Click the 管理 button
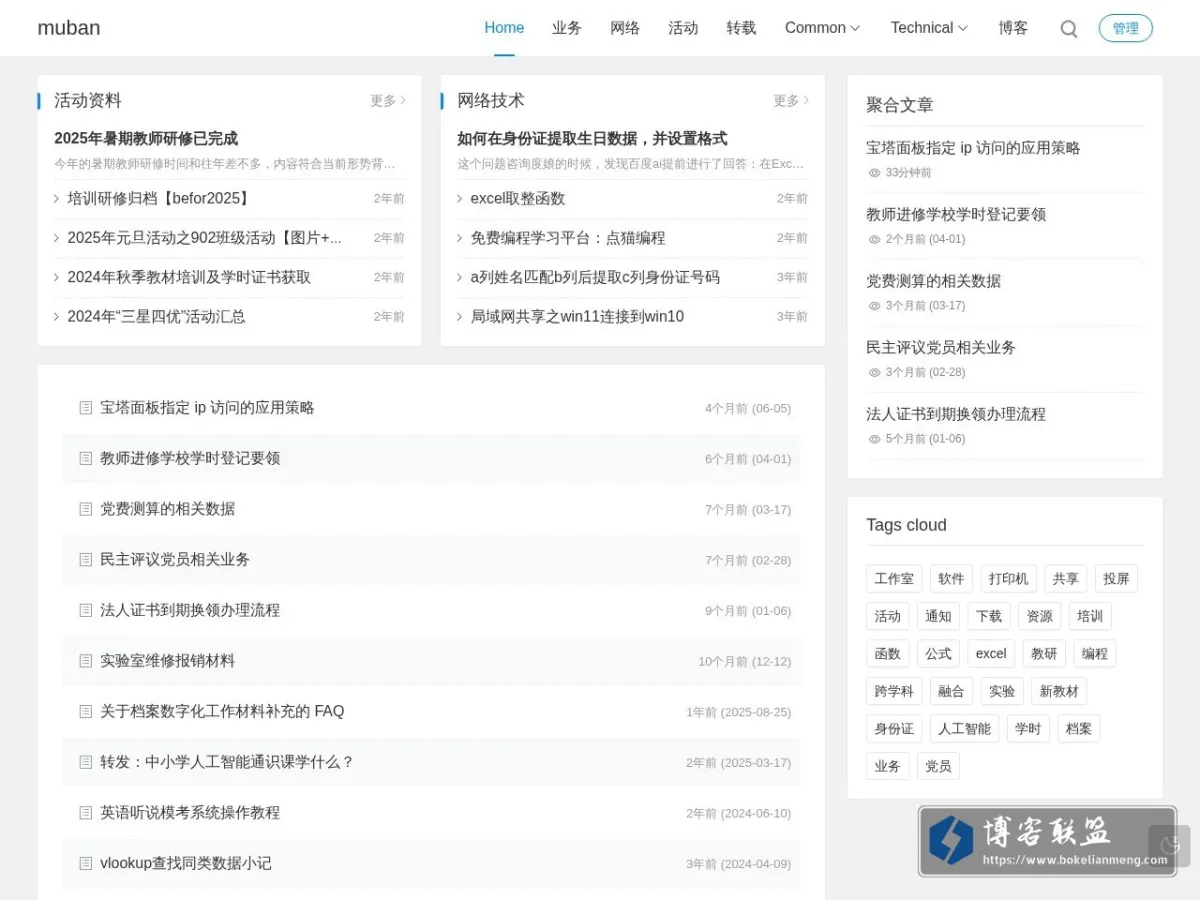This screenshot has height=900, width=1200. point(1126,28)
